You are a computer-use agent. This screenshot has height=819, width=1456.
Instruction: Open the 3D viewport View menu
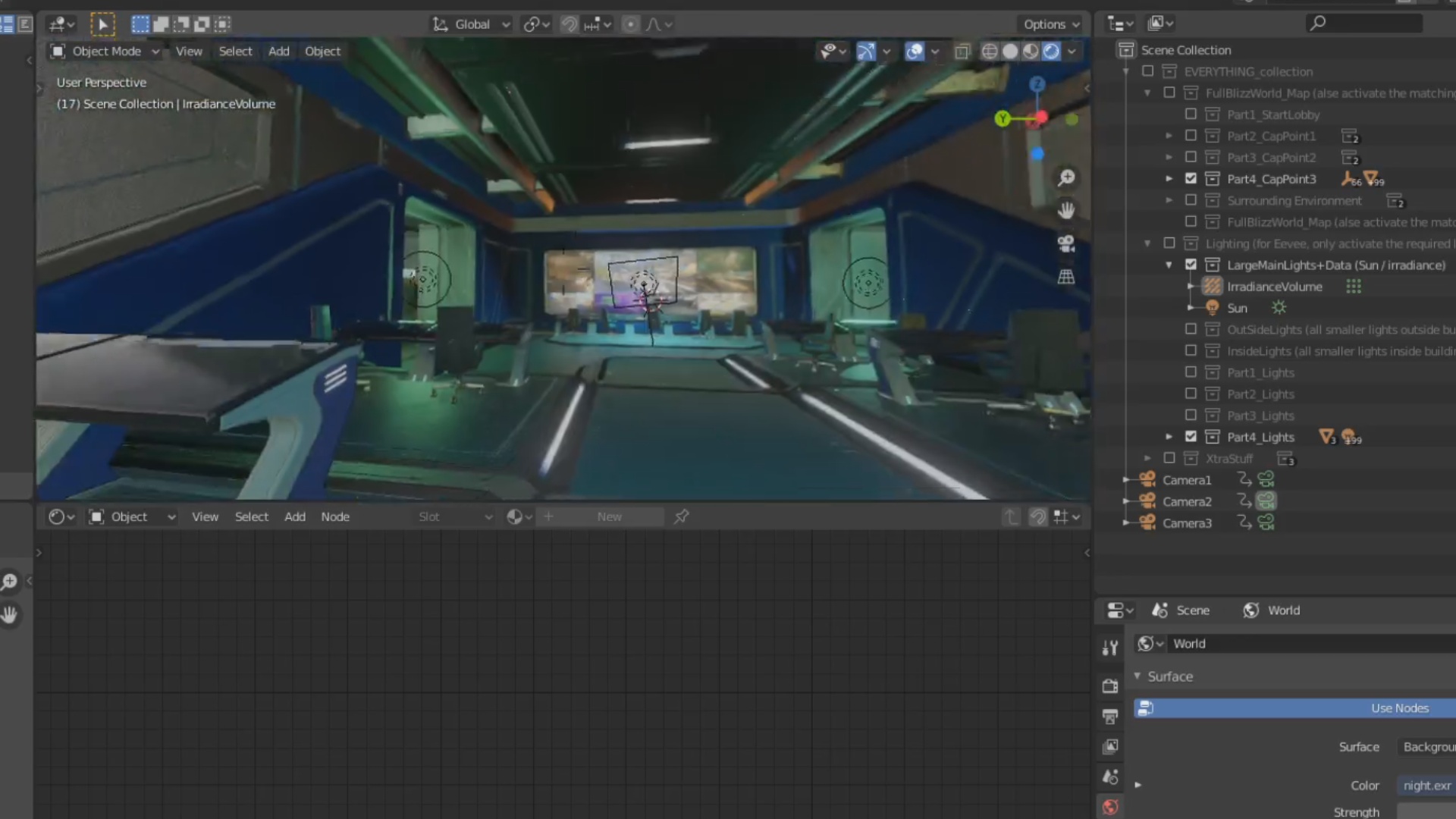tap(189, 51)
